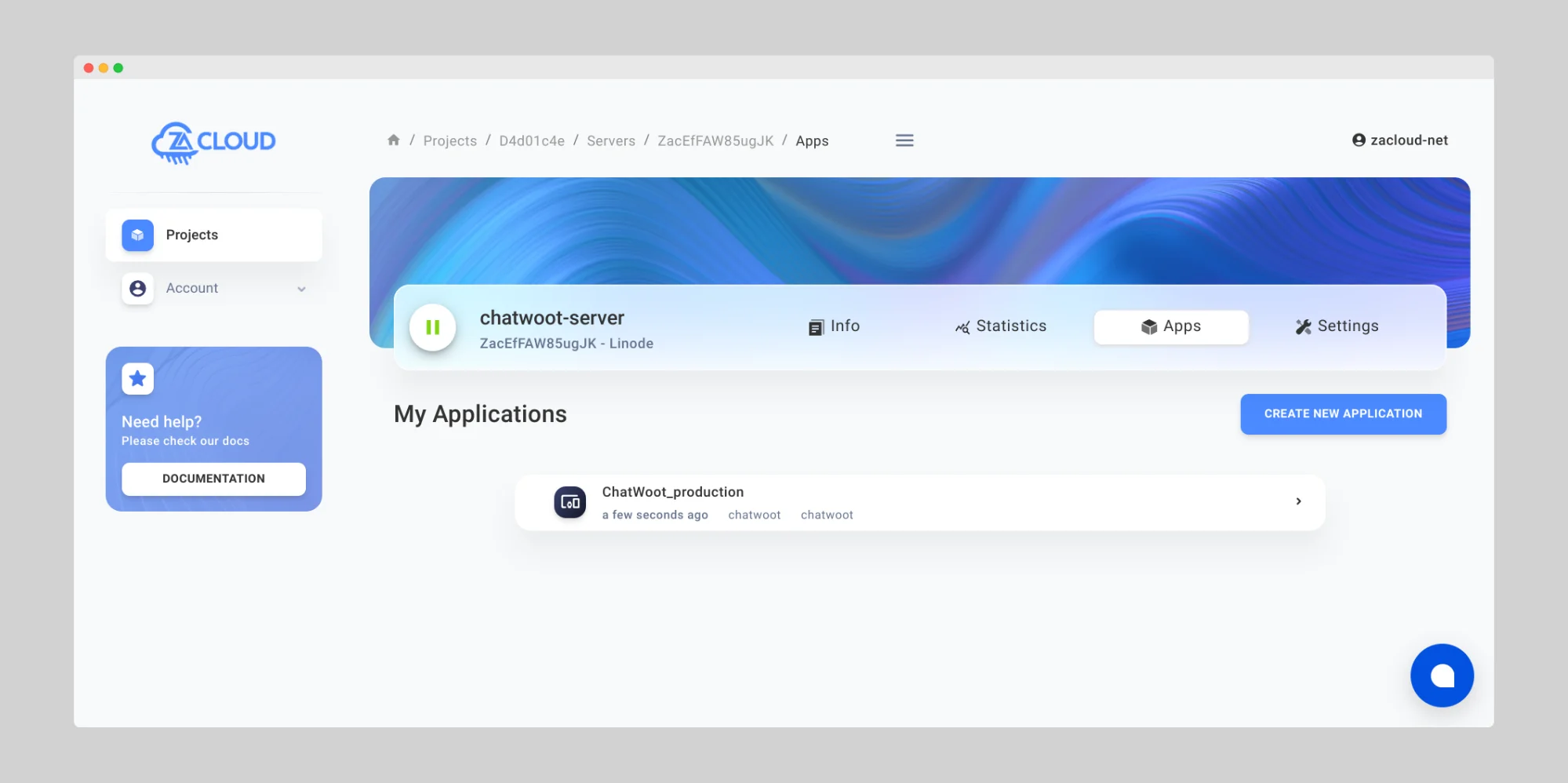The width and height of the screenshot is (1568, 783).
Task: Open the hamburger menu beside the breadcrumb
Action: click(x=904, y=140)
